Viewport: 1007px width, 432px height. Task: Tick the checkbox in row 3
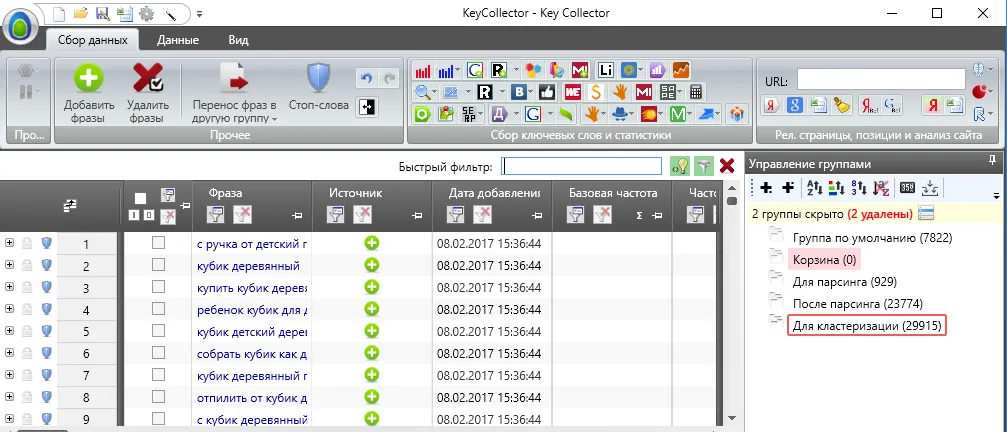coord(158,287)
